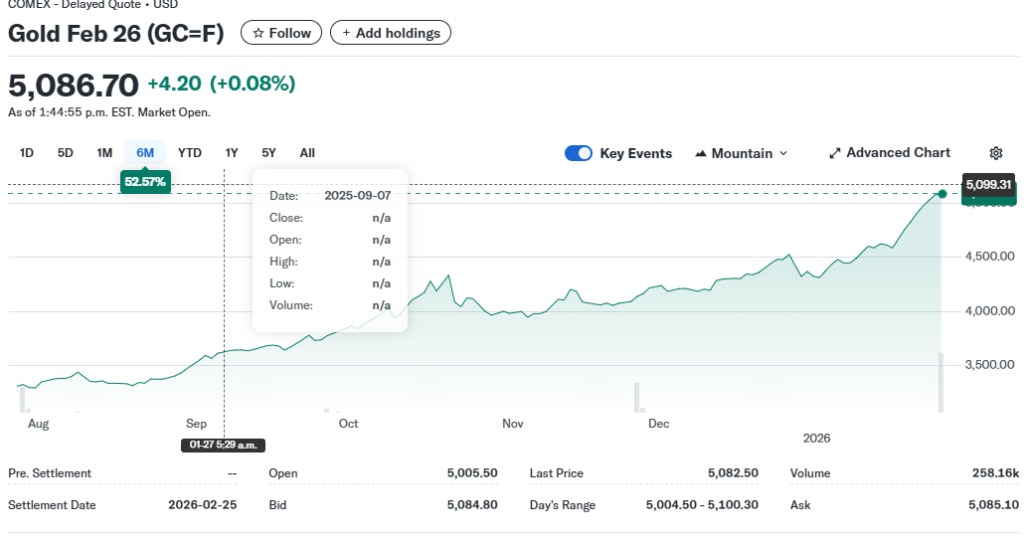Screen dimensions: 1024x543
Task: Toggle the Key Events switch
Action: [579, 153]
